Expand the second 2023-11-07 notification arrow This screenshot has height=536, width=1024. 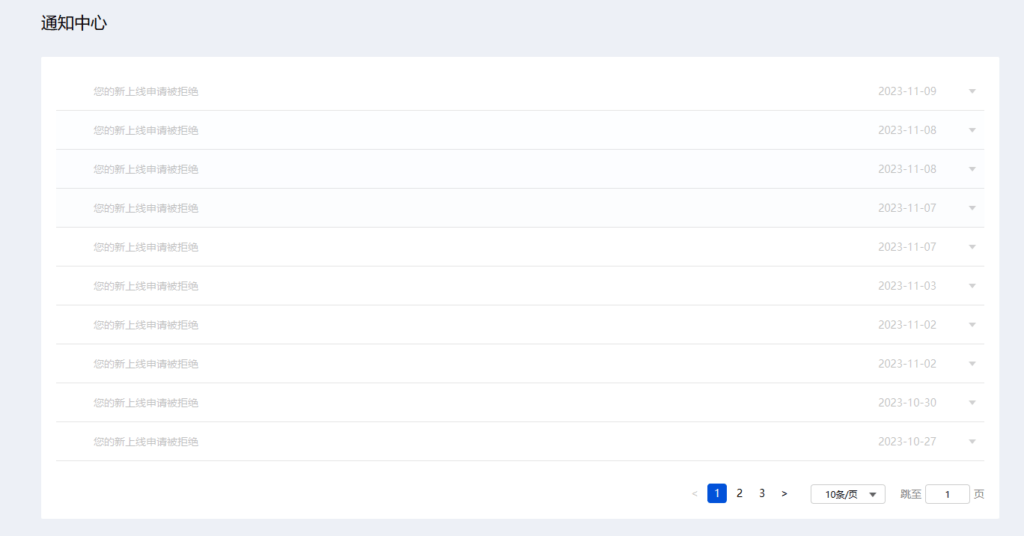pos(972,247)
